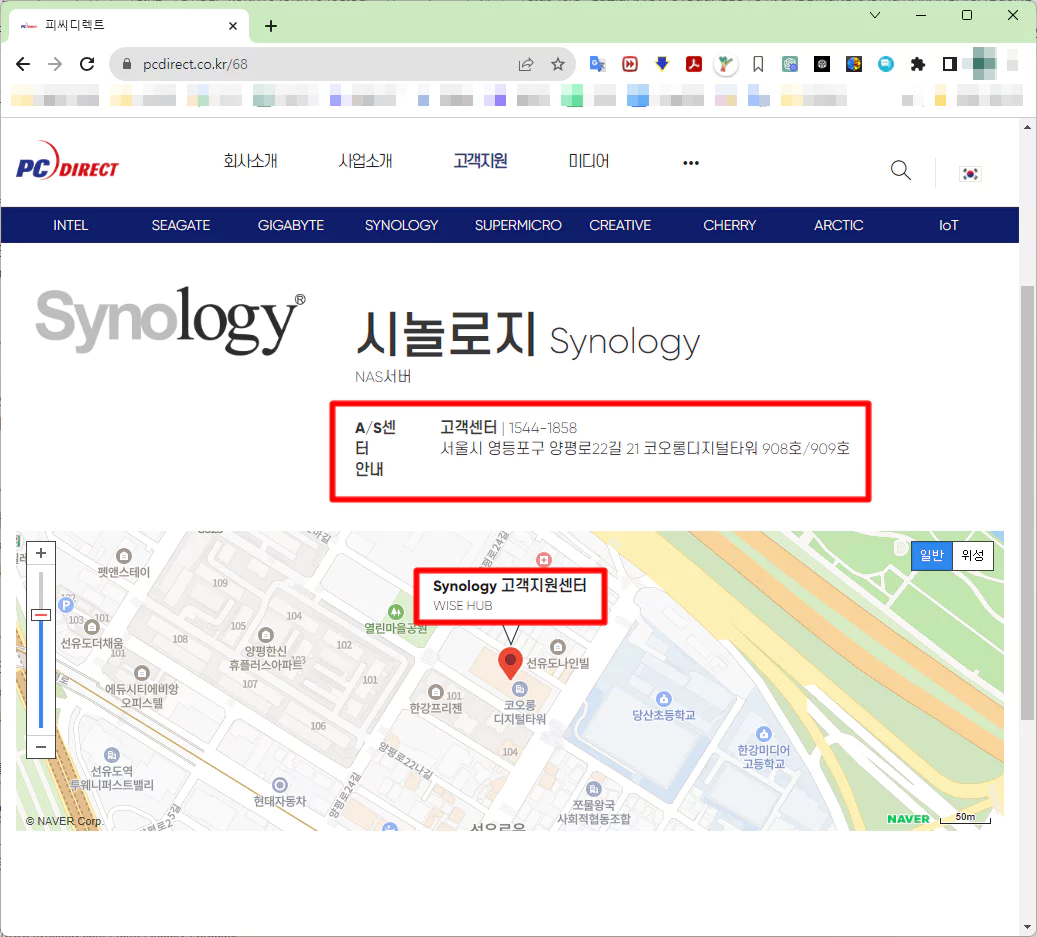Click the 양평한신 휴플러스아파트 label

point(266,658)
